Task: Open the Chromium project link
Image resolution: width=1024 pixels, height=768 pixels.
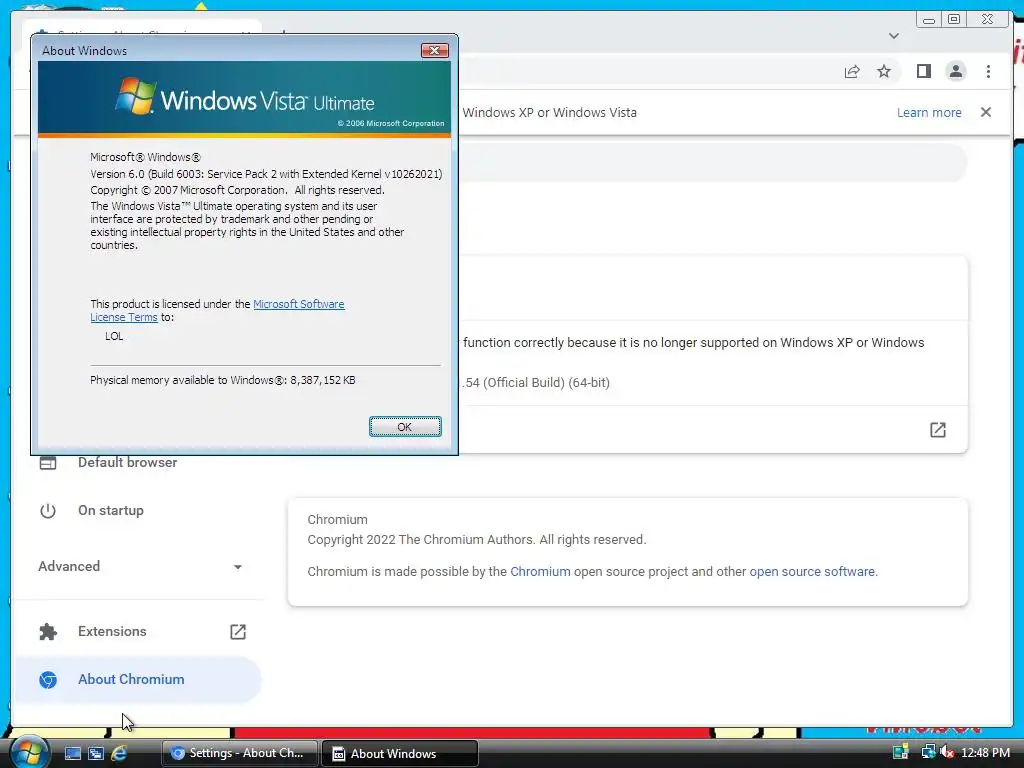Action: (x=540, y=571)
